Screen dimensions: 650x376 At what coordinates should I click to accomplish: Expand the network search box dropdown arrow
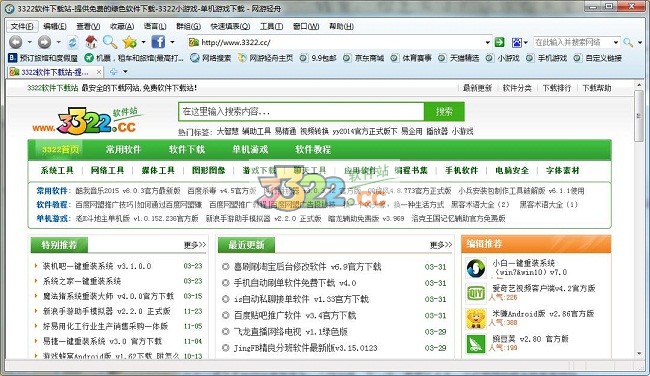click(x=616, y=42)
